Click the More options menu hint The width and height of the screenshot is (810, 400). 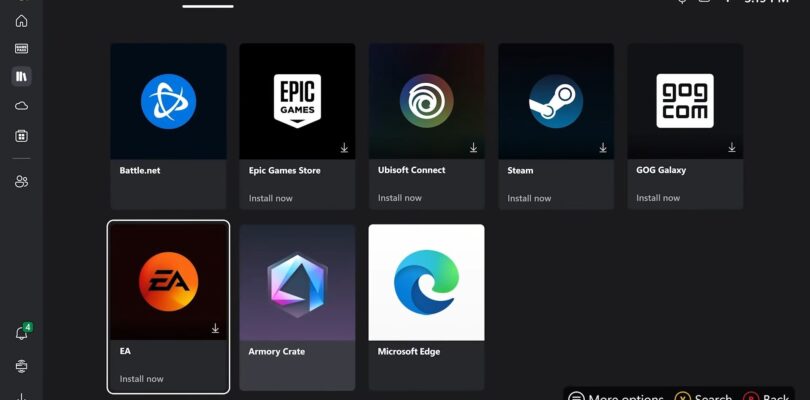pyautogui.click(x=615, y=397)
